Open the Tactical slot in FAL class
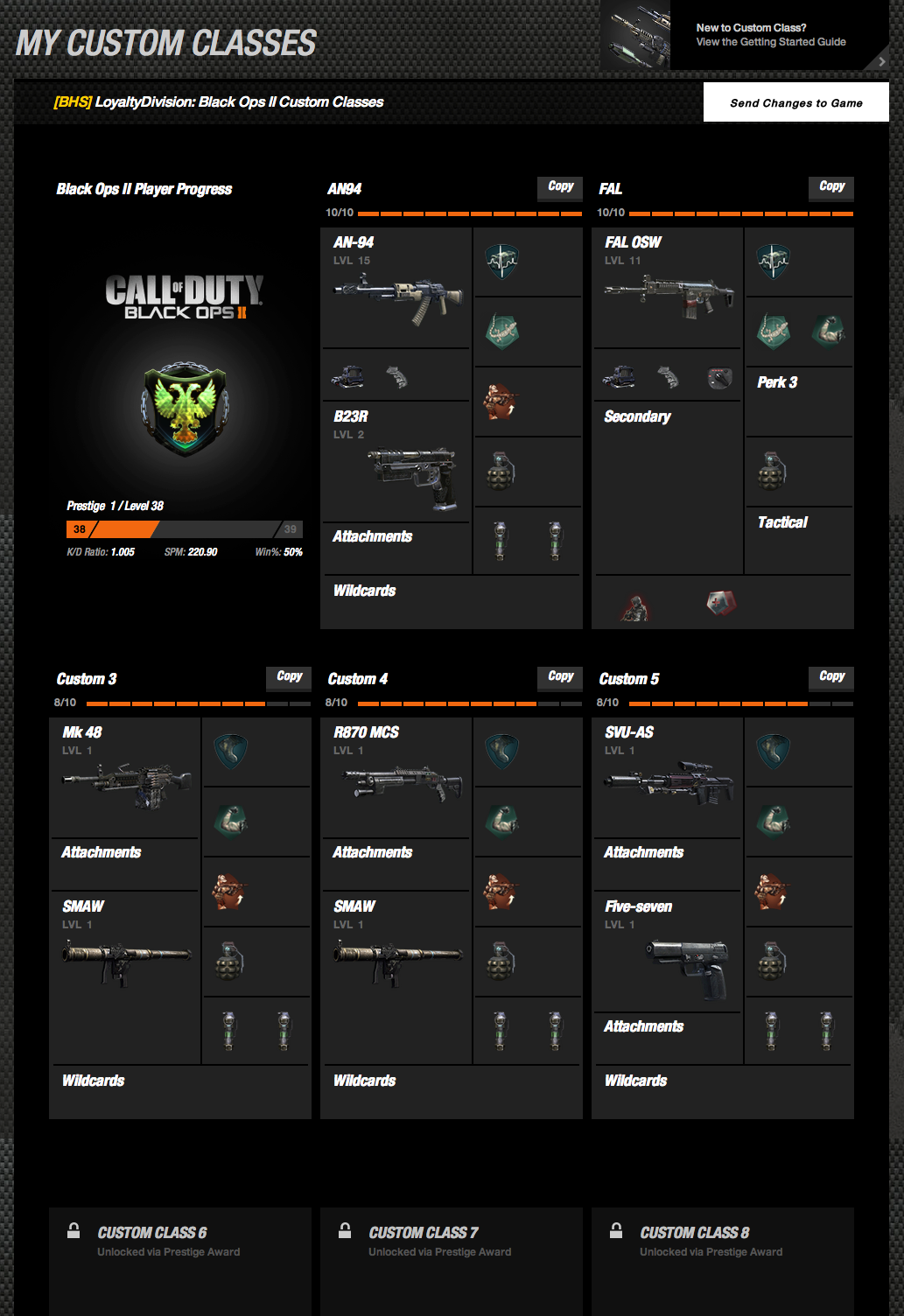The image size is (904, 1316). (x=799, y=541)
